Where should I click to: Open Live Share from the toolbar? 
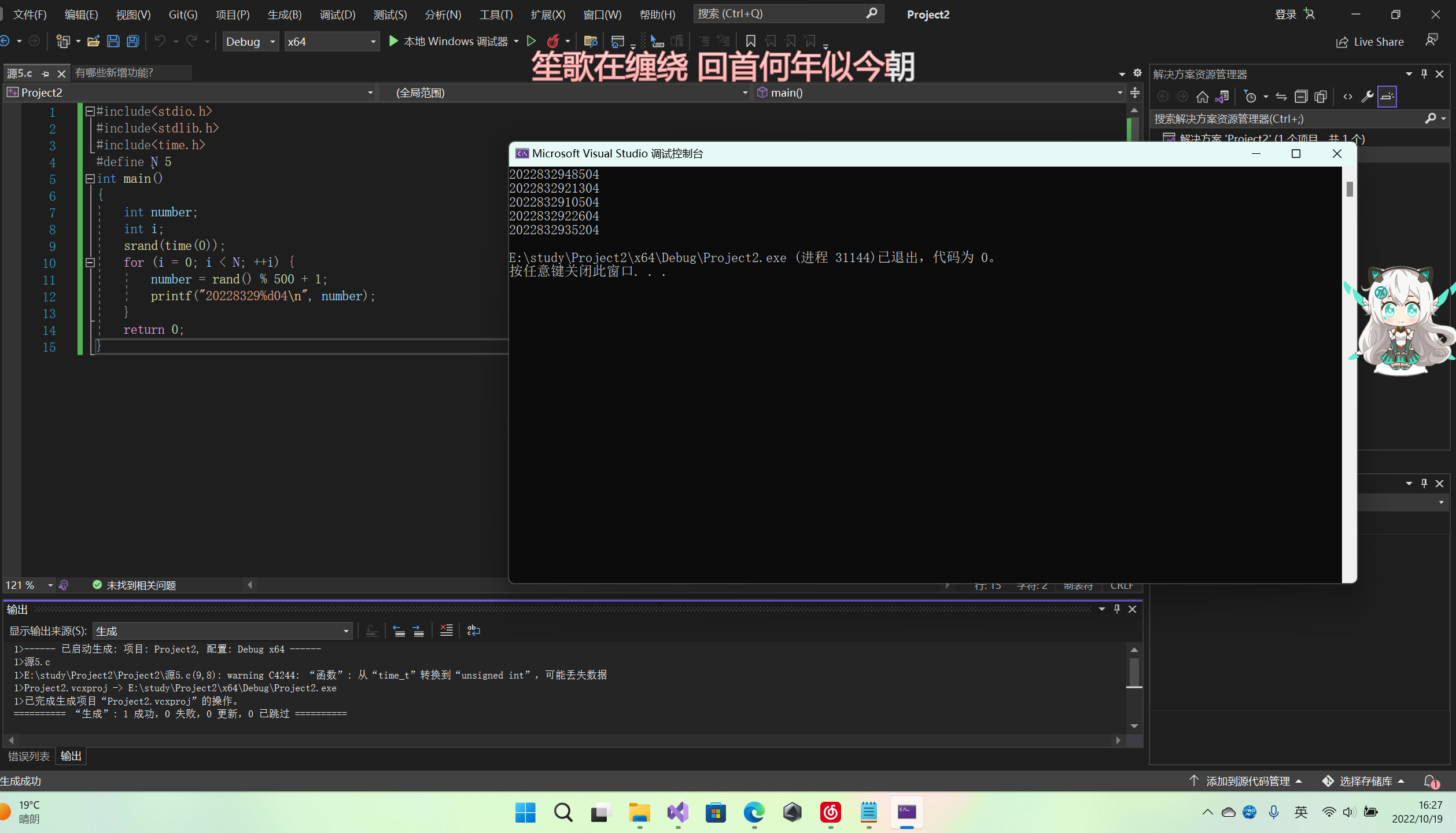[1370, 42]
